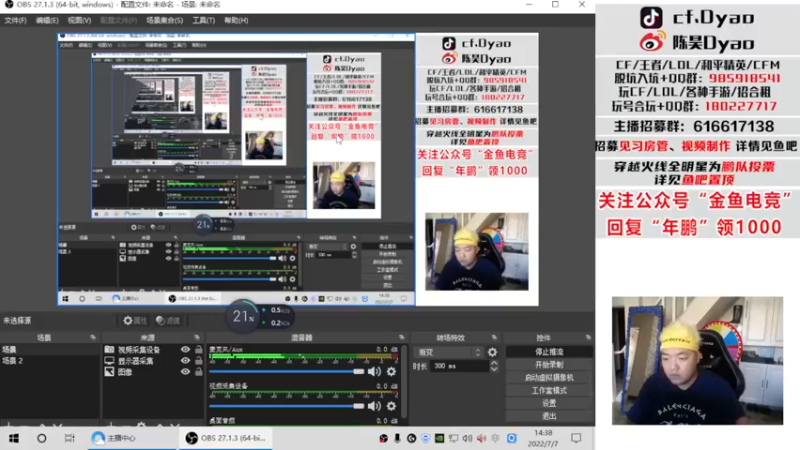Click the mixer panel vertical scrollbar
The height and width of the screenshot is (450, 800).
[x=405, y=383]
